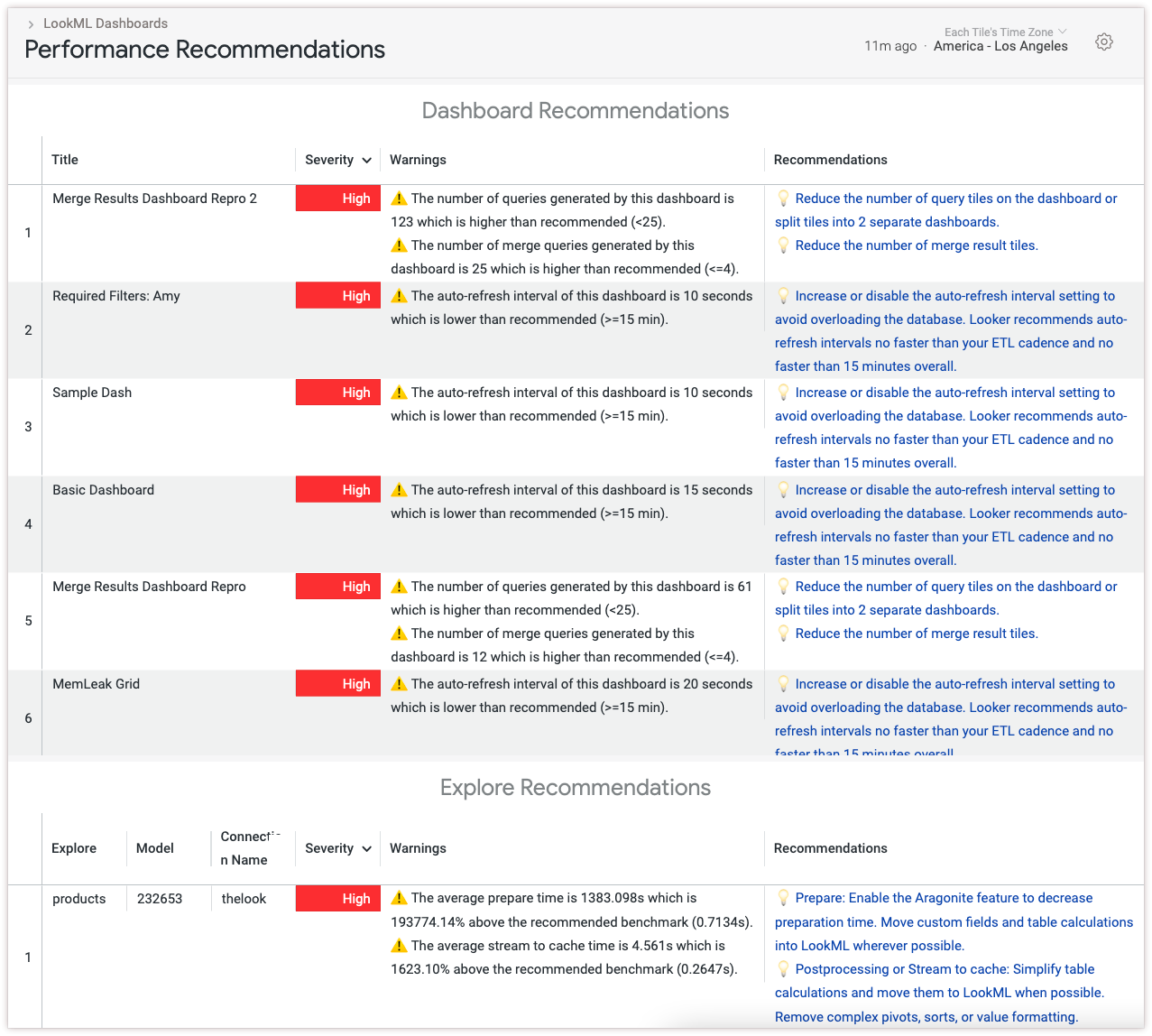Click the red High badge for MemLeak Grid
Viewport: 1152px width, 1036px height.
(338, 684)
